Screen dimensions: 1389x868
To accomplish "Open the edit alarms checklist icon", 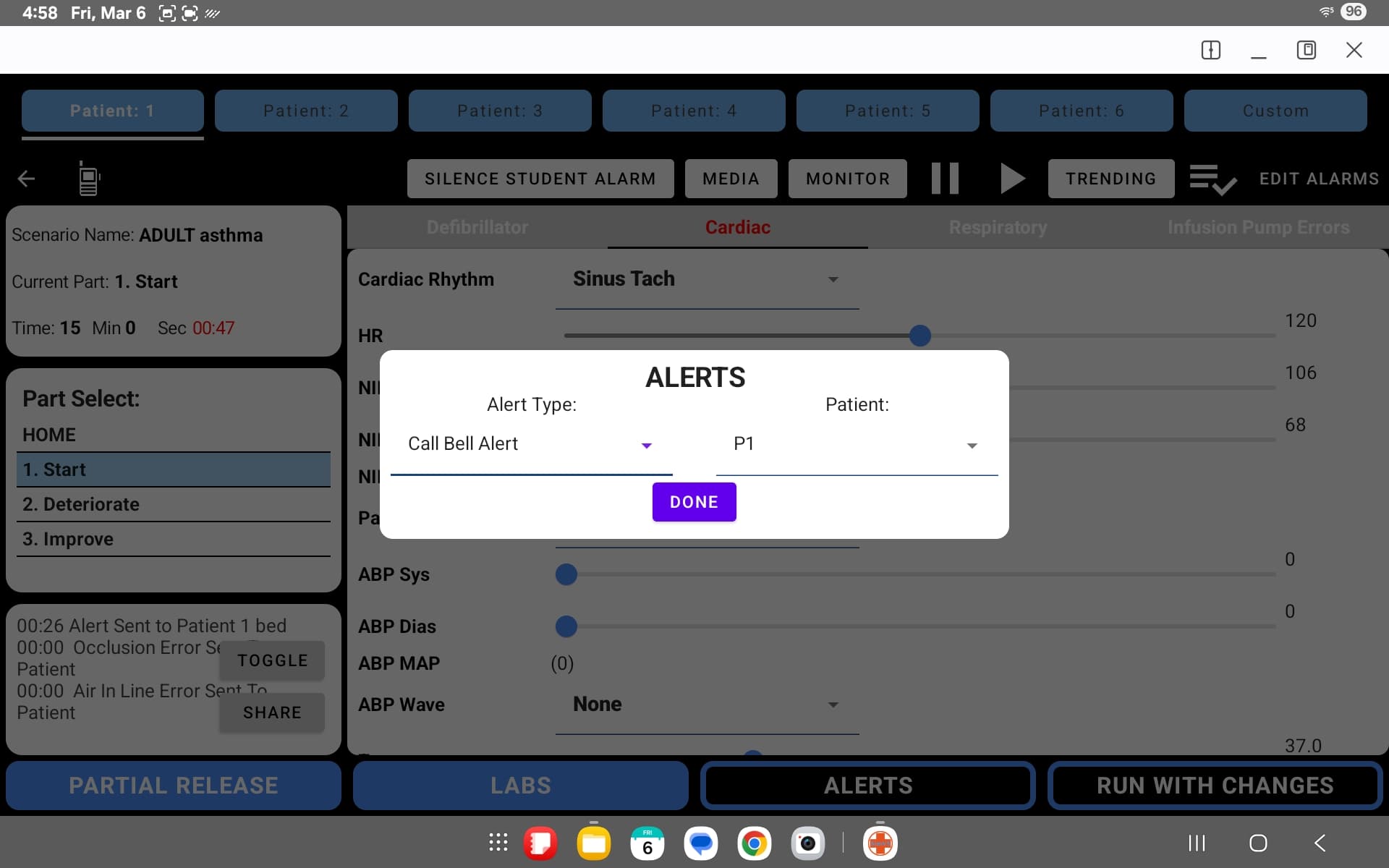I will point(1212,179).
